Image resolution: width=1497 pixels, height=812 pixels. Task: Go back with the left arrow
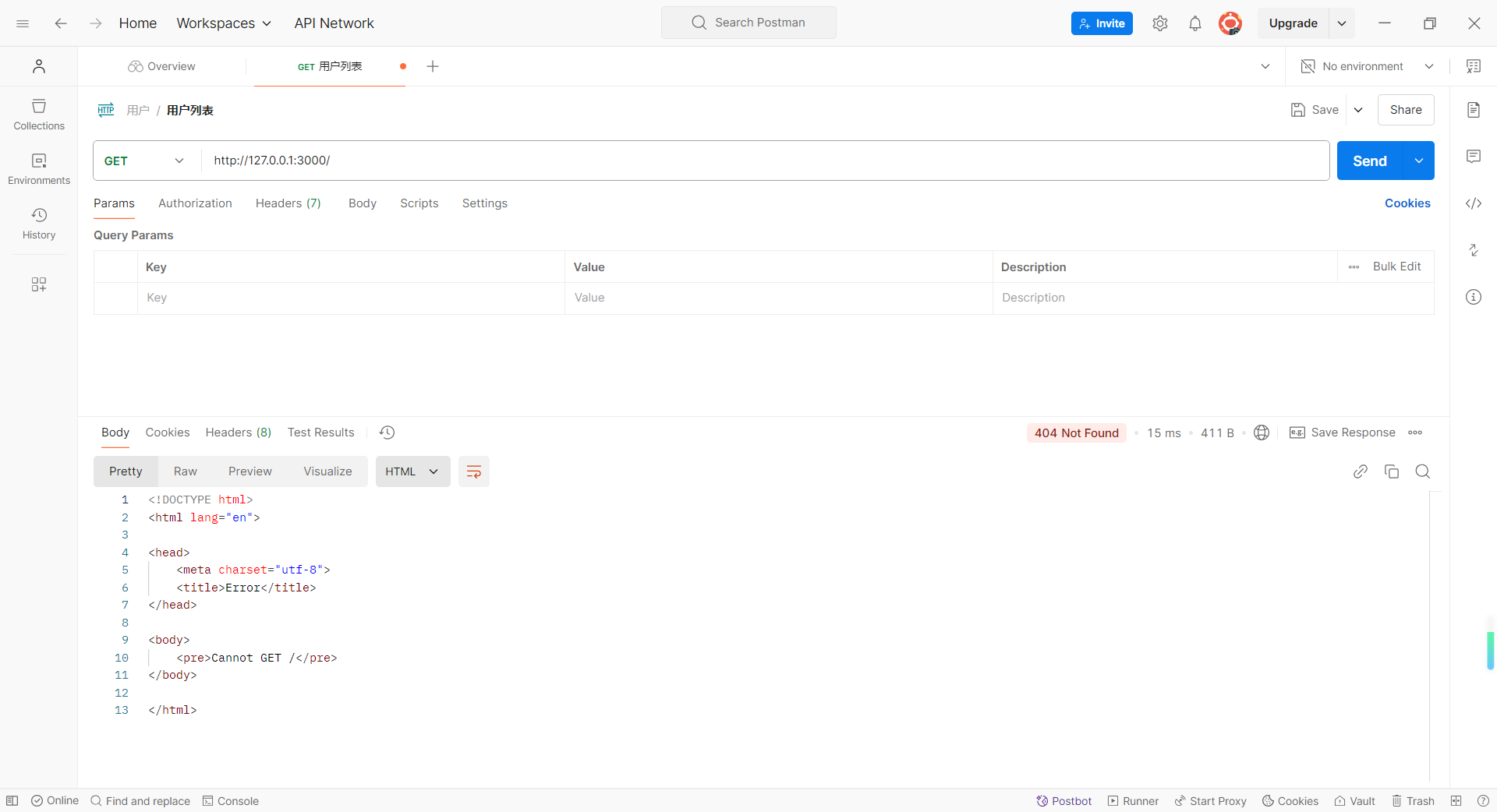(61, 23)
